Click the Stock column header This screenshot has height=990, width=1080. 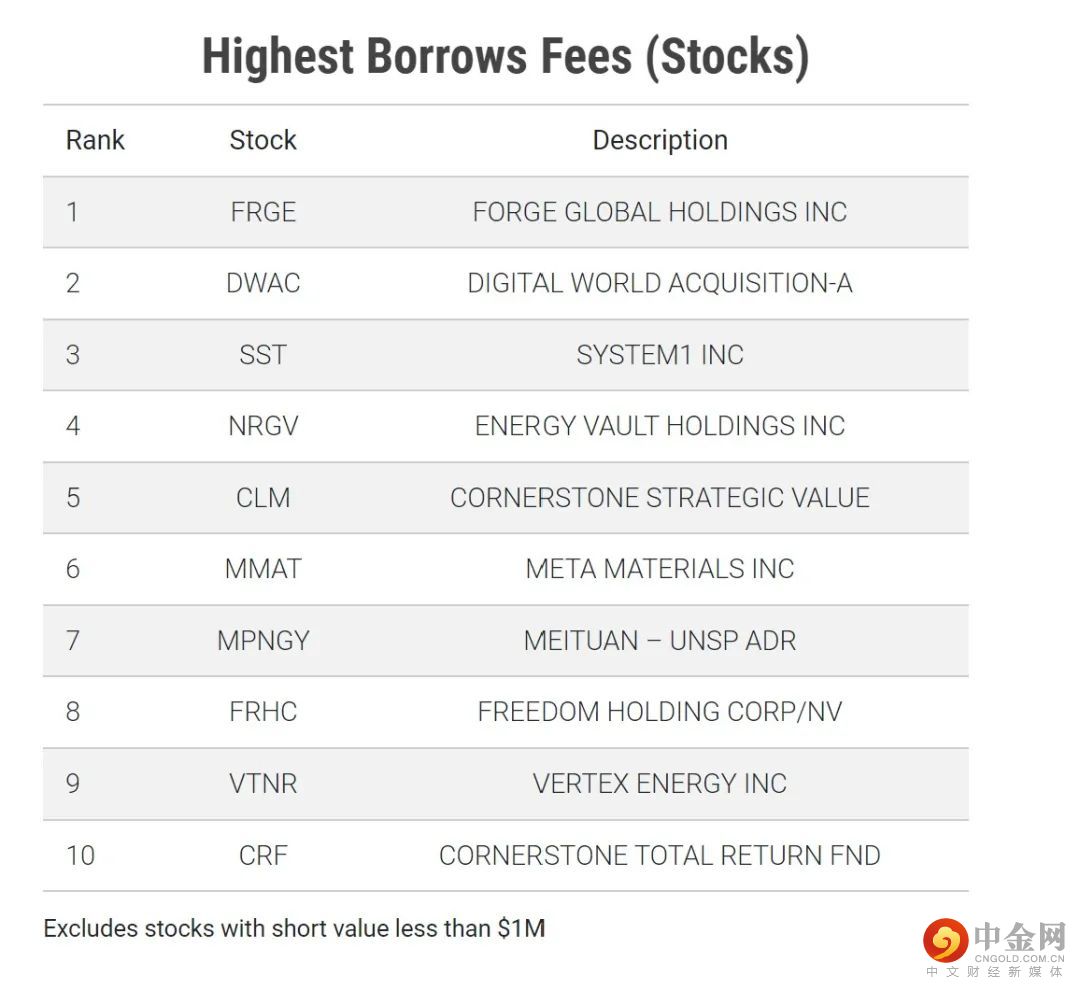(263, 140)
